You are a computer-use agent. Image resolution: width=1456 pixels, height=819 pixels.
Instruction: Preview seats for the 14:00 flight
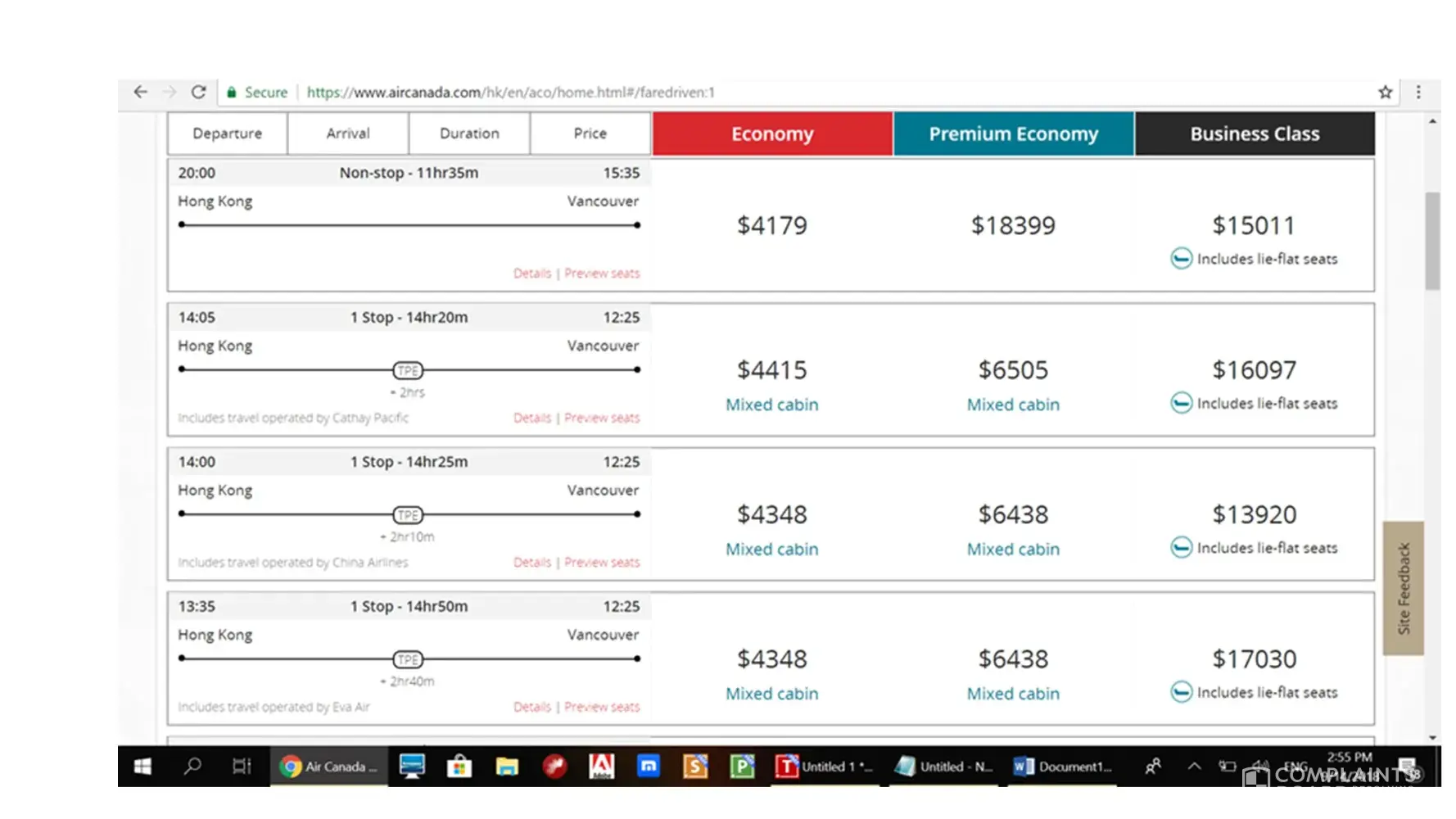click(x=602, y=563)
